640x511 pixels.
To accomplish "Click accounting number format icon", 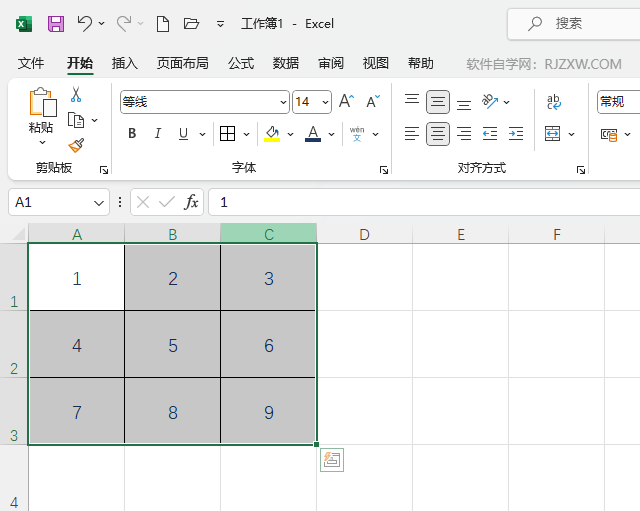I will (x=609, y=134).
